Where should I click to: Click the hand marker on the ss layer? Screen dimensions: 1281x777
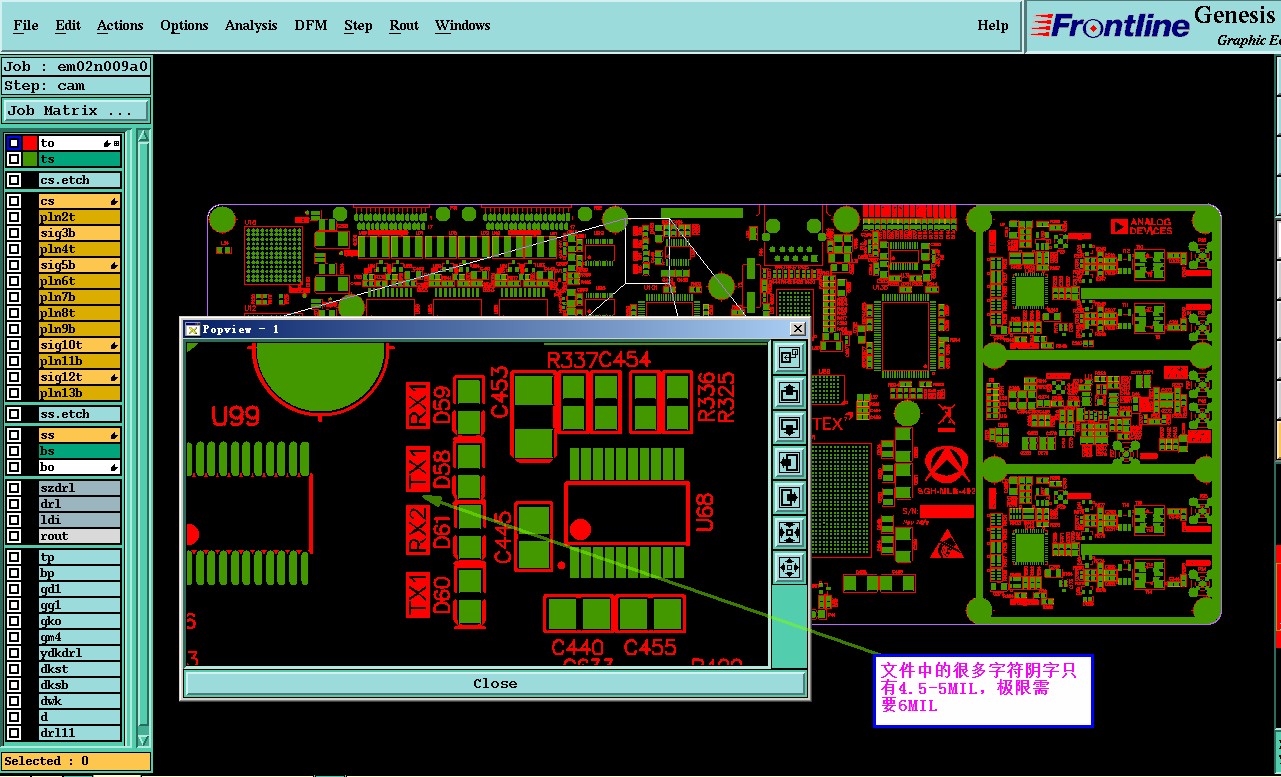click(114, 436)
